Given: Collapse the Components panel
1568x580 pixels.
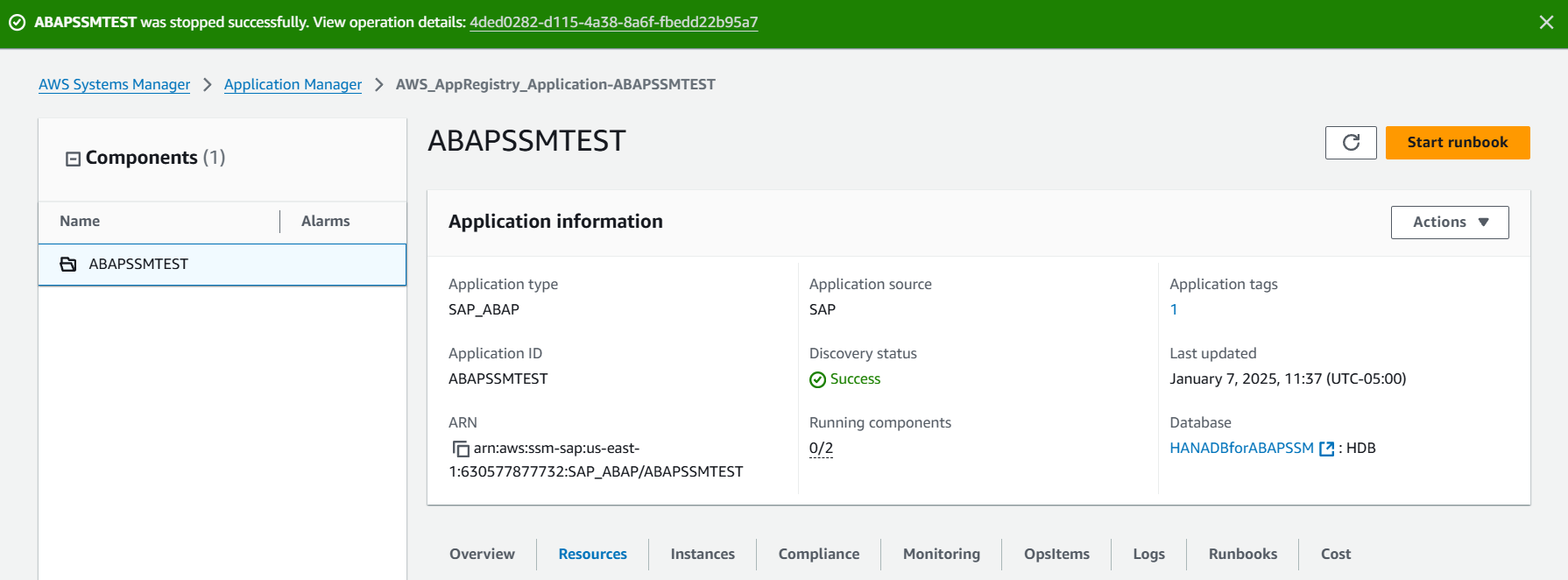Looking at the screenshot, I should pos(74,159).
